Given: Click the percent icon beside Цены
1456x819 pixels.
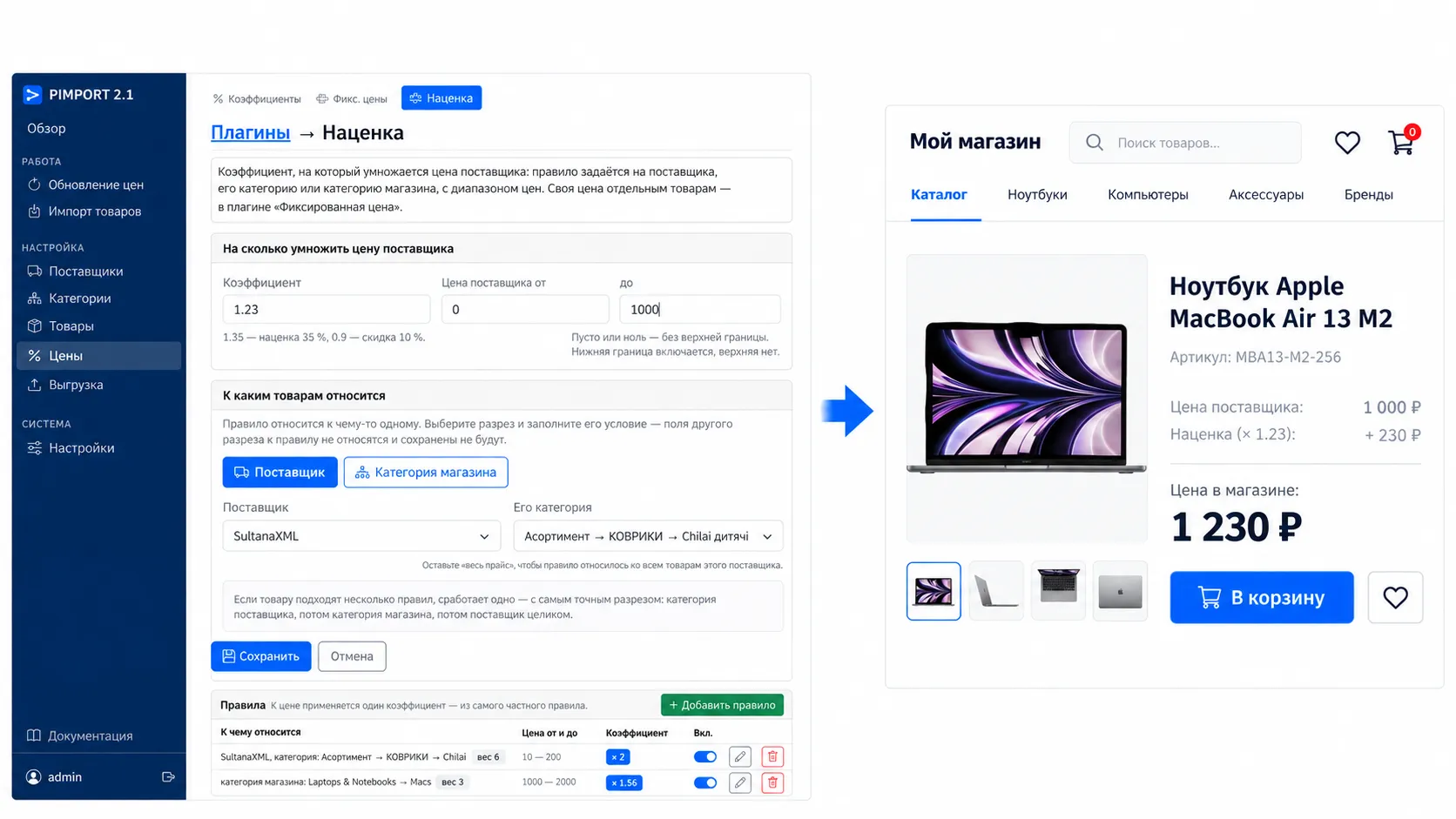Looking at the screenshot, I should pyautogui.click(x=35, y=355).
